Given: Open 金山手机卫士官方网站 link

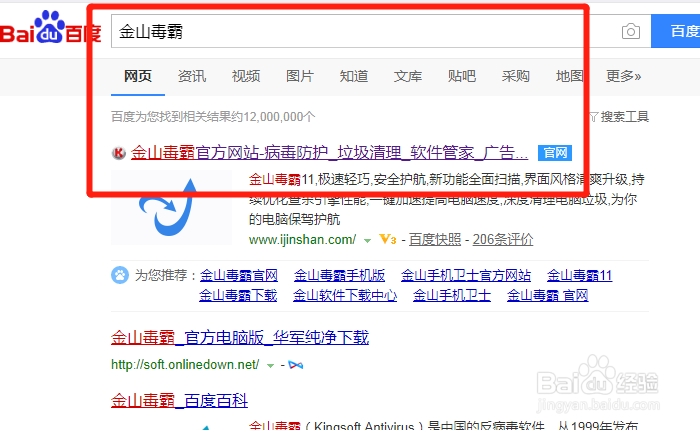Looking at the screenshot, I should (x=466, y=276).
